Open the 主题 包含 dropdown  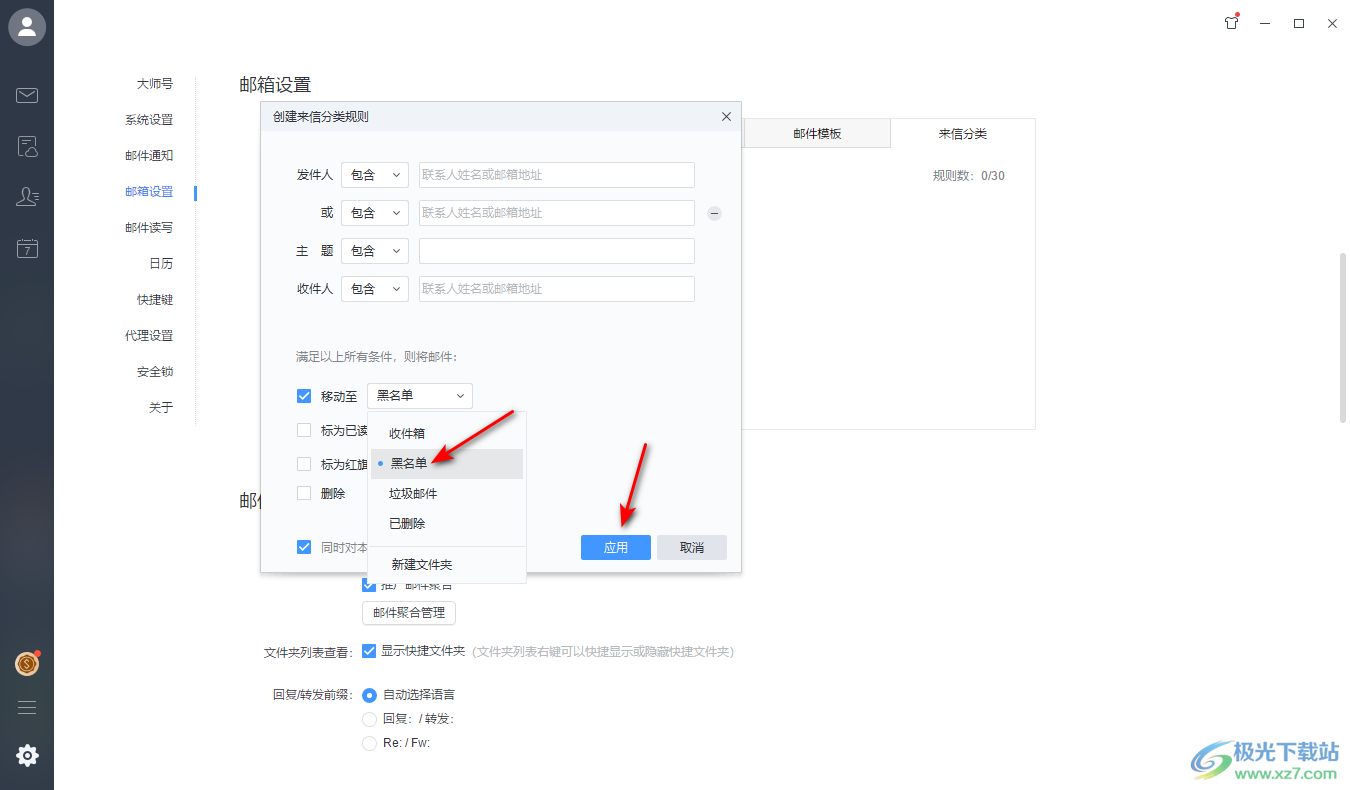pyautogui.click(x=375, y=251)
